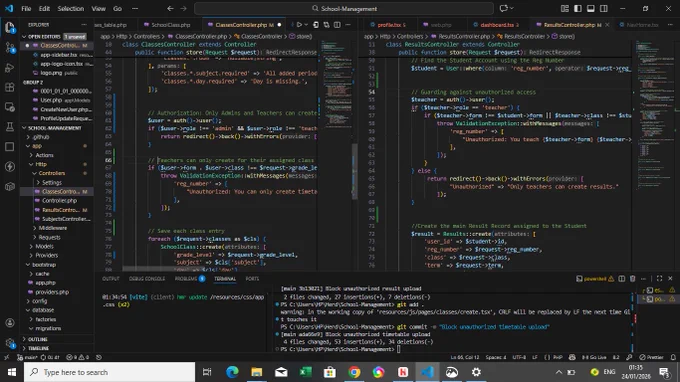680x382 pixels.
Task: Open Microsoft Edge from the taskbar
Action: click(x=232, y=372)
